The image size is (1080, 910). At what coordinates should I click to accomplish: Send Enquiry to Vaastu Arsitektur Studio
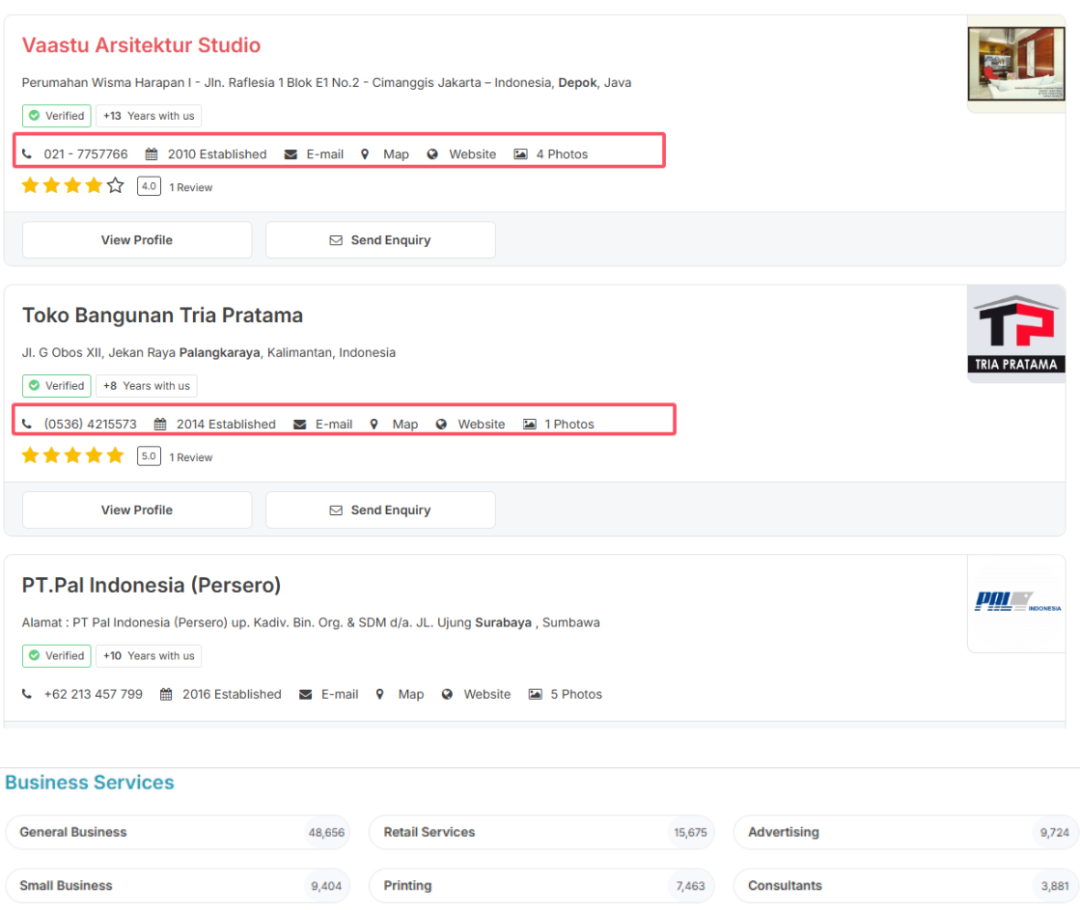pyautogui.click(x=381, y=240)
